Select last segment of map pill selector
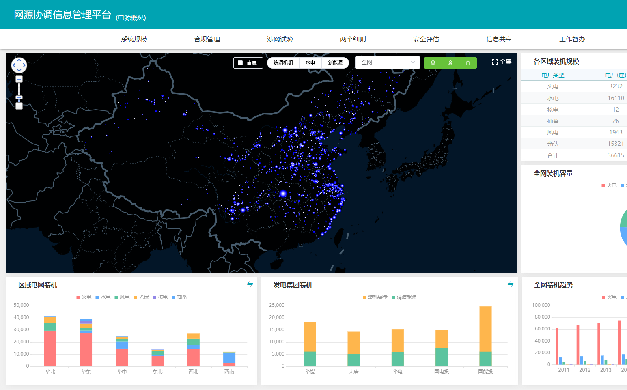627x390 pixels. coord(335,63)
